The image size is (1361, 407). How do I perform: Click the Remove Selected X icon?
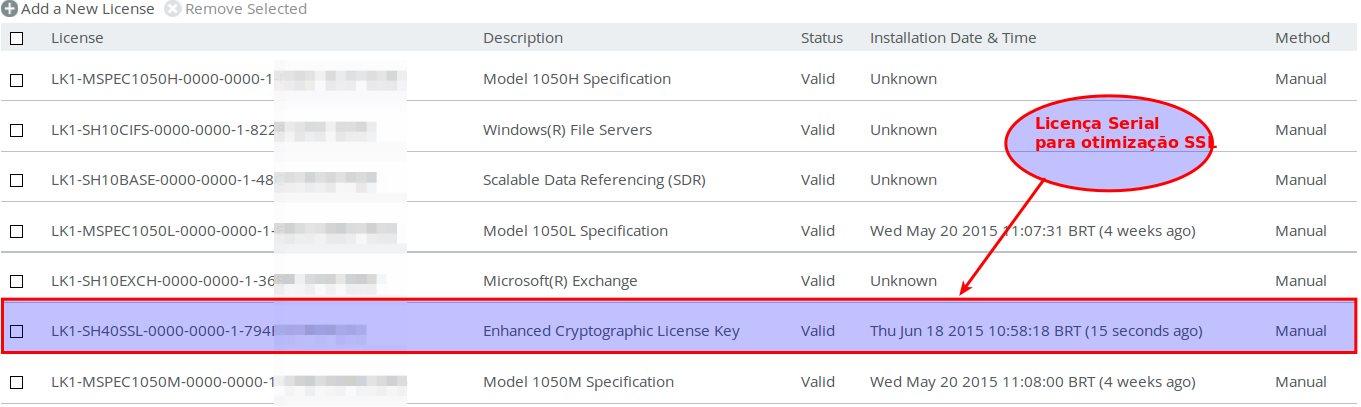point(172,9)
